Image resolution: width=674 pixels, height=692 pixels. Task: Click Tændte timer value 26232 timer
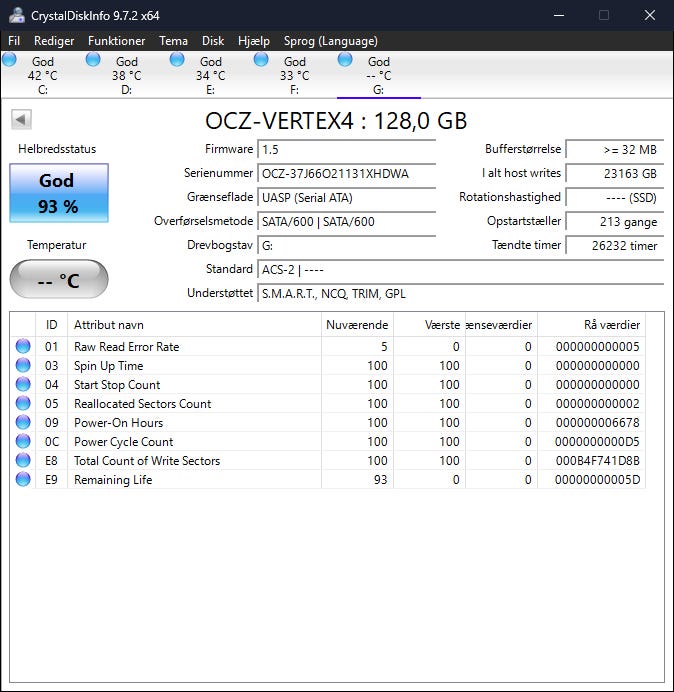pos(614,245)
